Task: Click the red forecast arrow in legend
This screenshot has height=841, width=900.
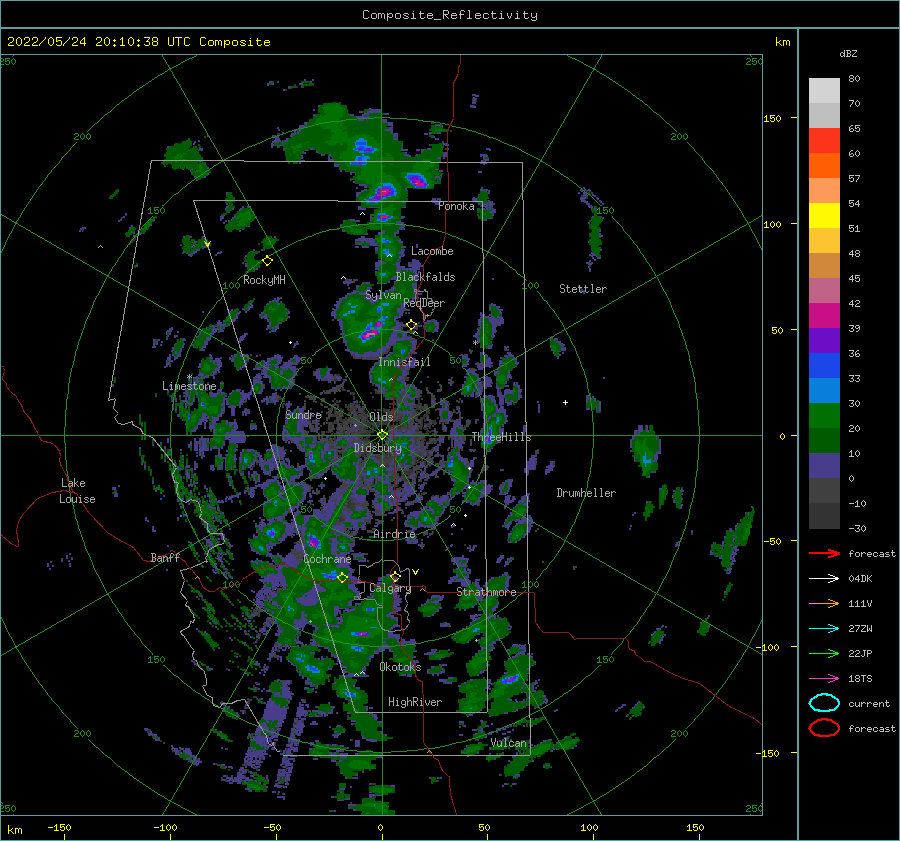Action: [x=824, y=553]
